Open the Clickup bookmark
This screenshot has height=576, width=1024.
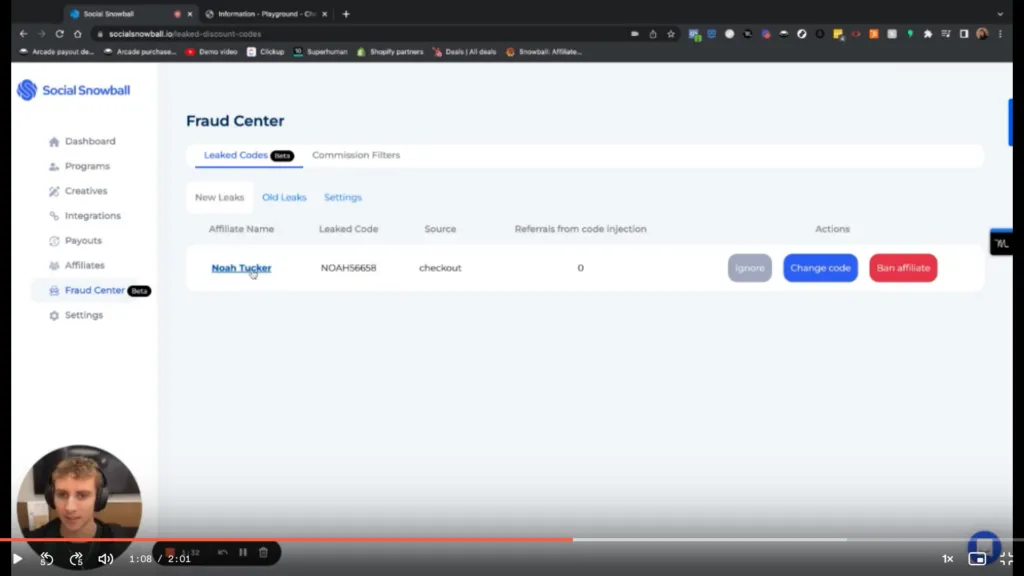coord(265,52)
